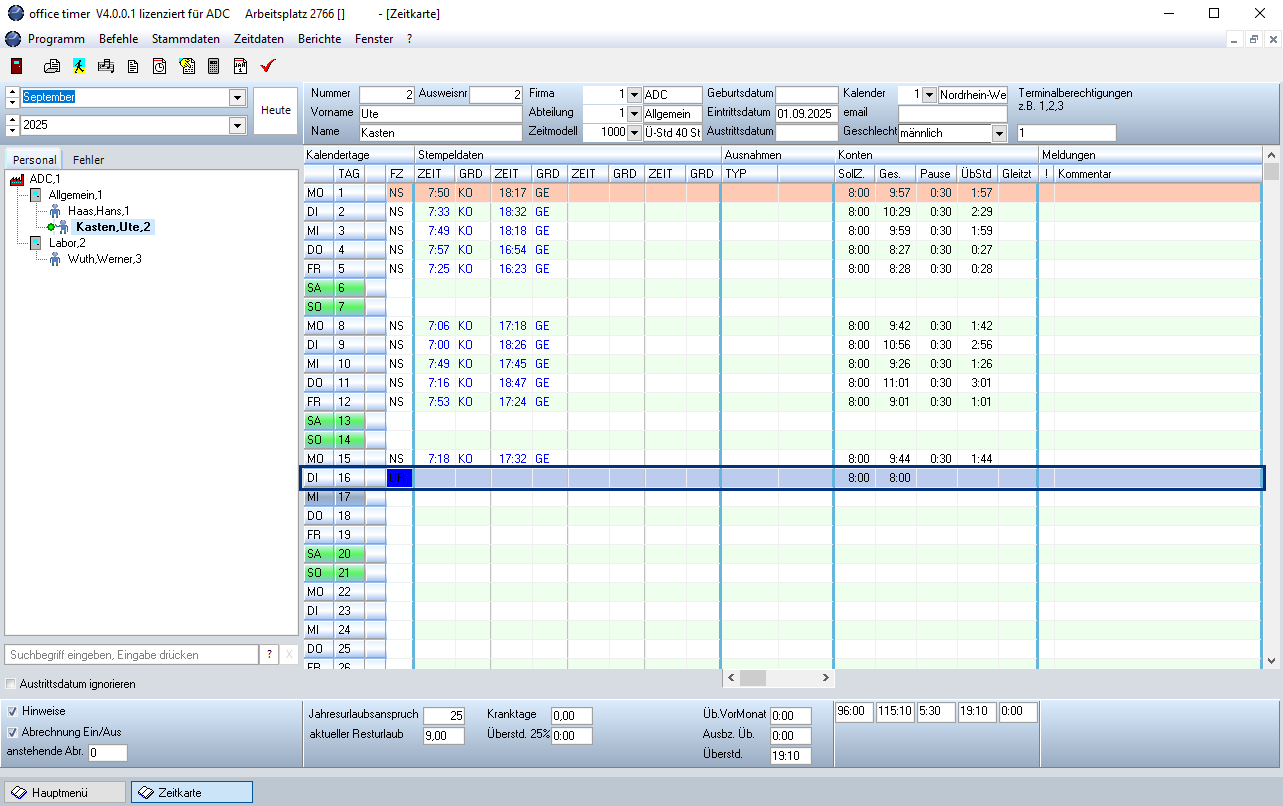Image resolution: width=1283 pixels, height=806 pixels.
Task: Click the horizontal scrollbar right arrow
Action: [x=824, y=677]
